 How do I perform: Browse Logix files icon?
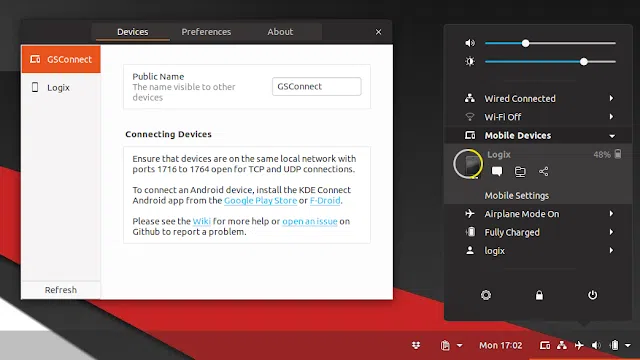(520, 171)
